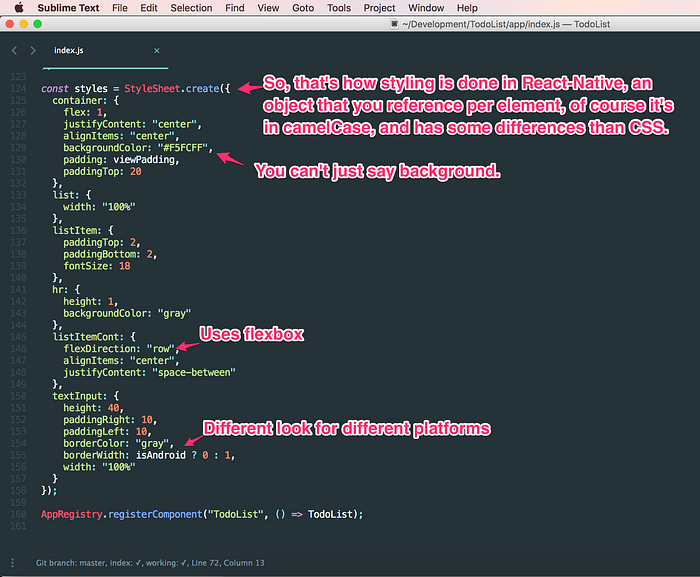The height and width of the screenshot is (577, 700).
Task: Open the Apple menu icon
Action: (19, 8)
